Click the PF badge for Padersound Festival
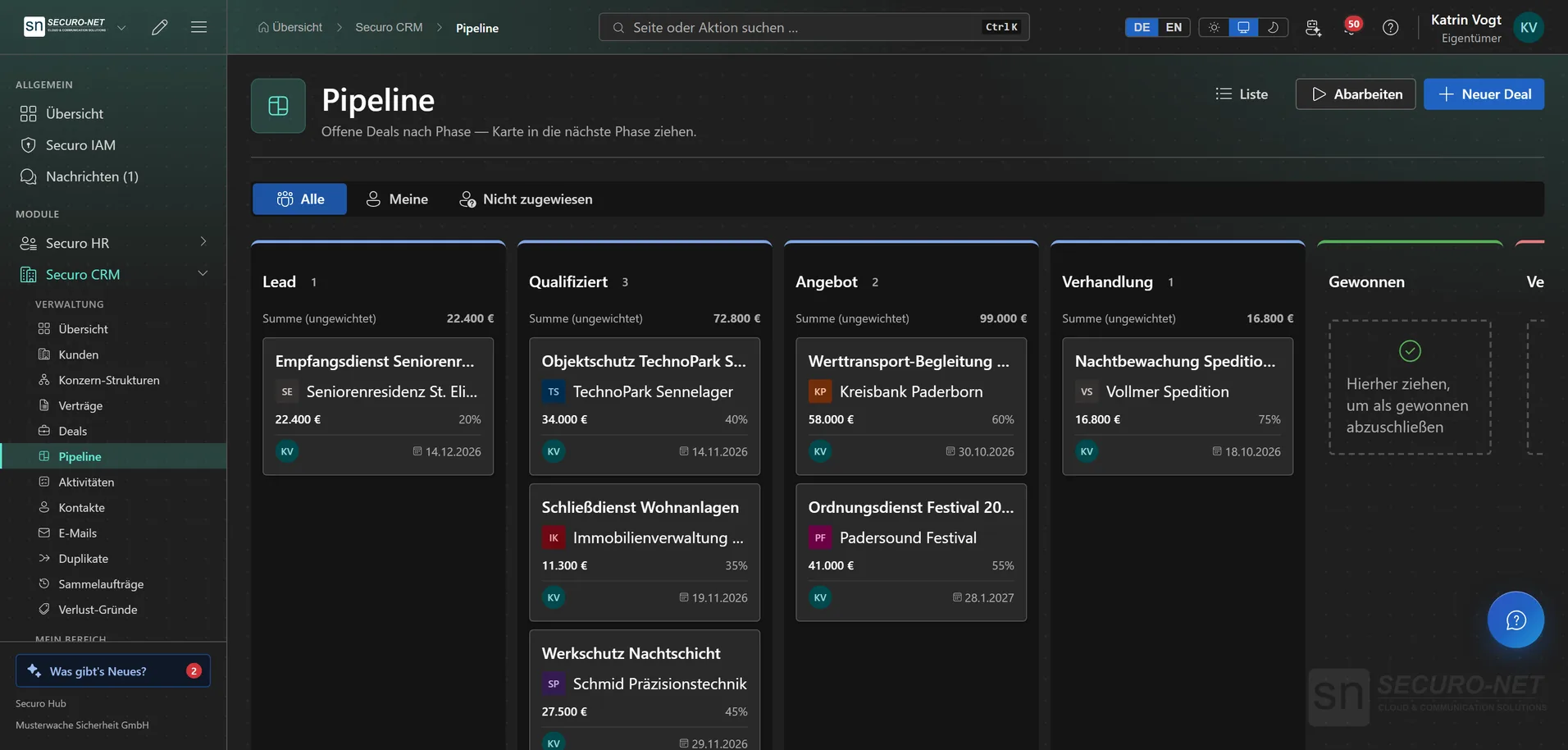 pyautogui.click(x=820, y=537)
